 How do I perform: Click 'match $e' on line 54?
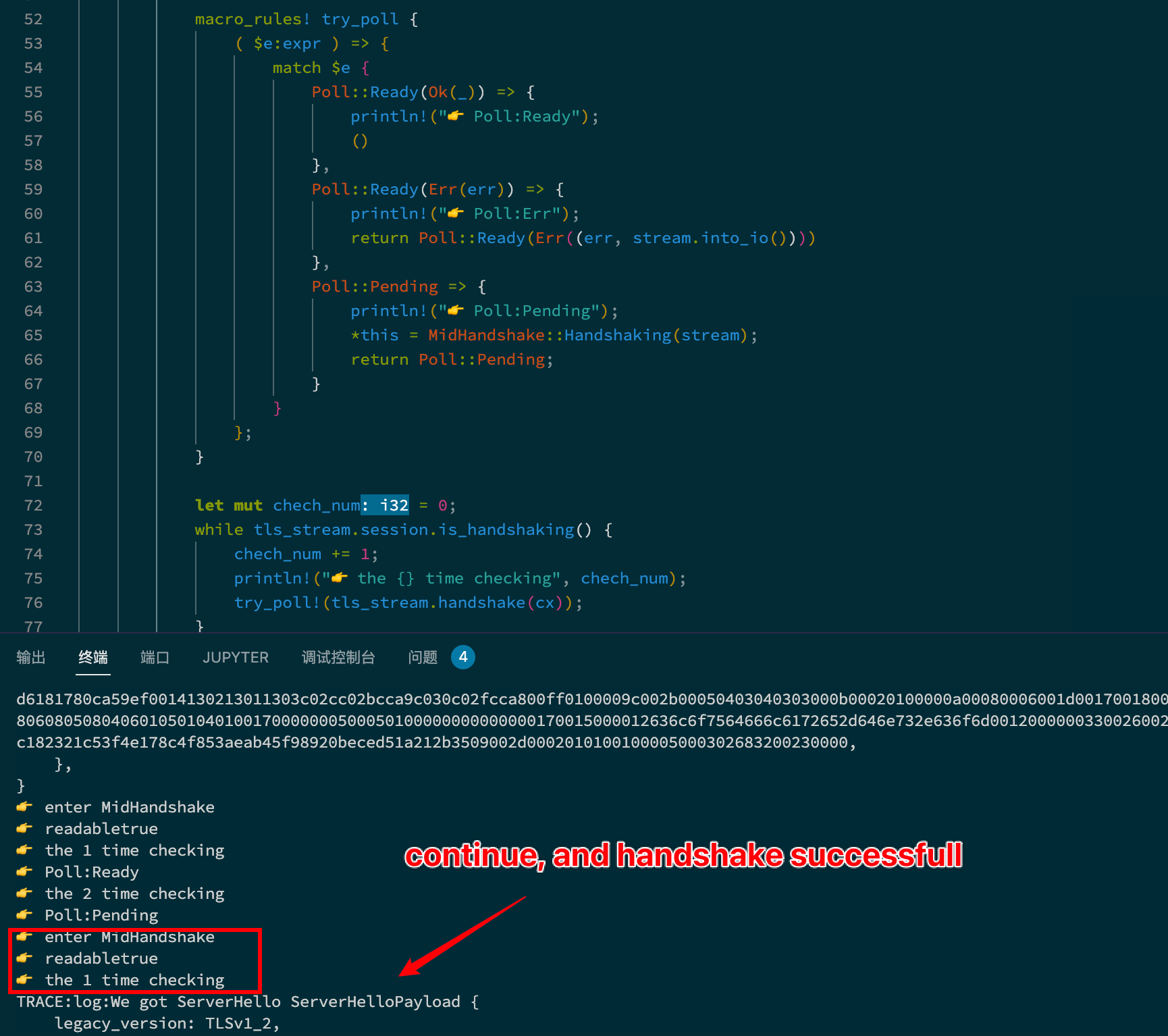click(x=311, y=68)
